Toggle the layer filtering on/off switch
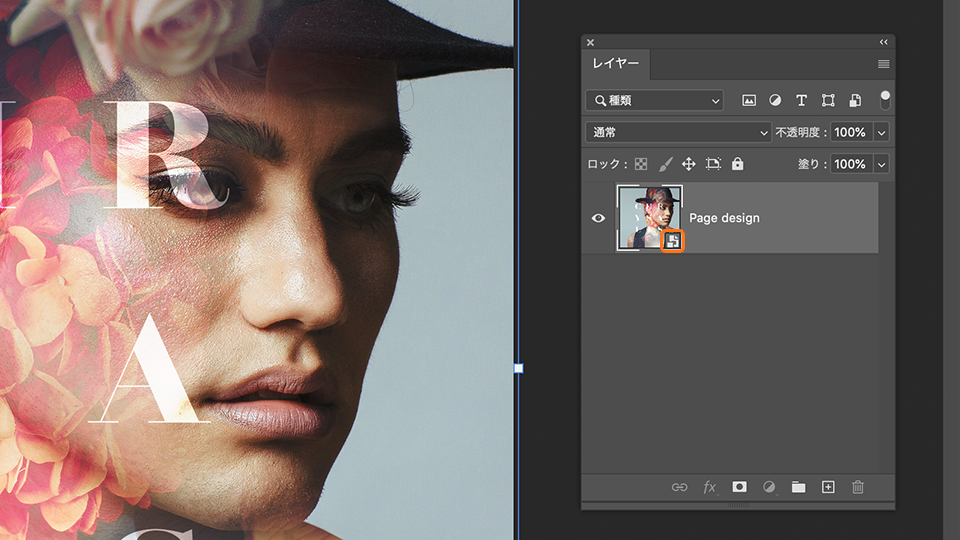Image resolution: width=960 pixels, height=540 pixels. tap(885, 100)
